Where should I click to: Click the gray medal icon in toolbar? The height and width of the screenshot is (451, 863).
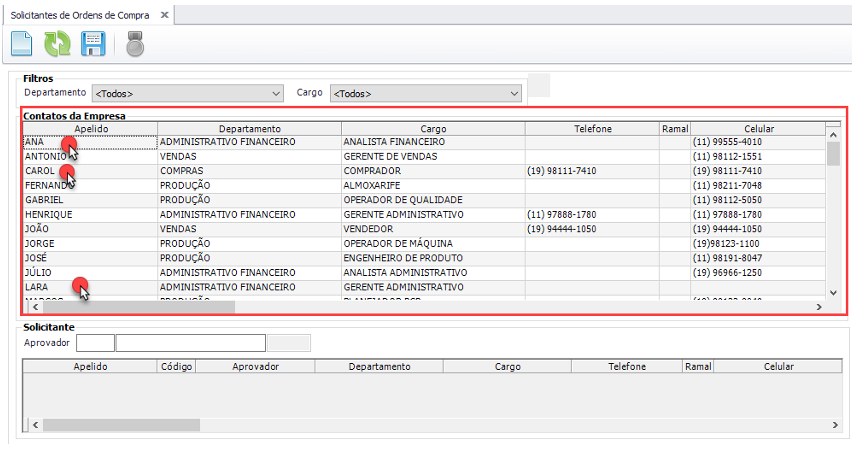134,44
